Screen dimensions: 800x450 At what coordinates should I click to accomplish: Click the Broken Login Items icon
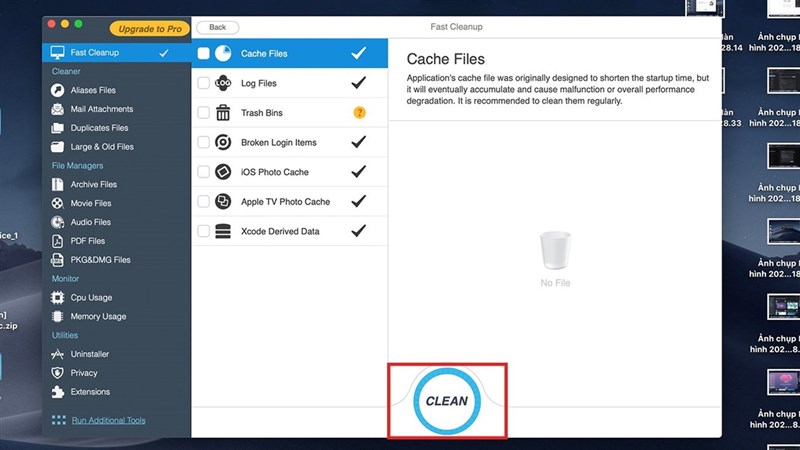click(223, 142)
